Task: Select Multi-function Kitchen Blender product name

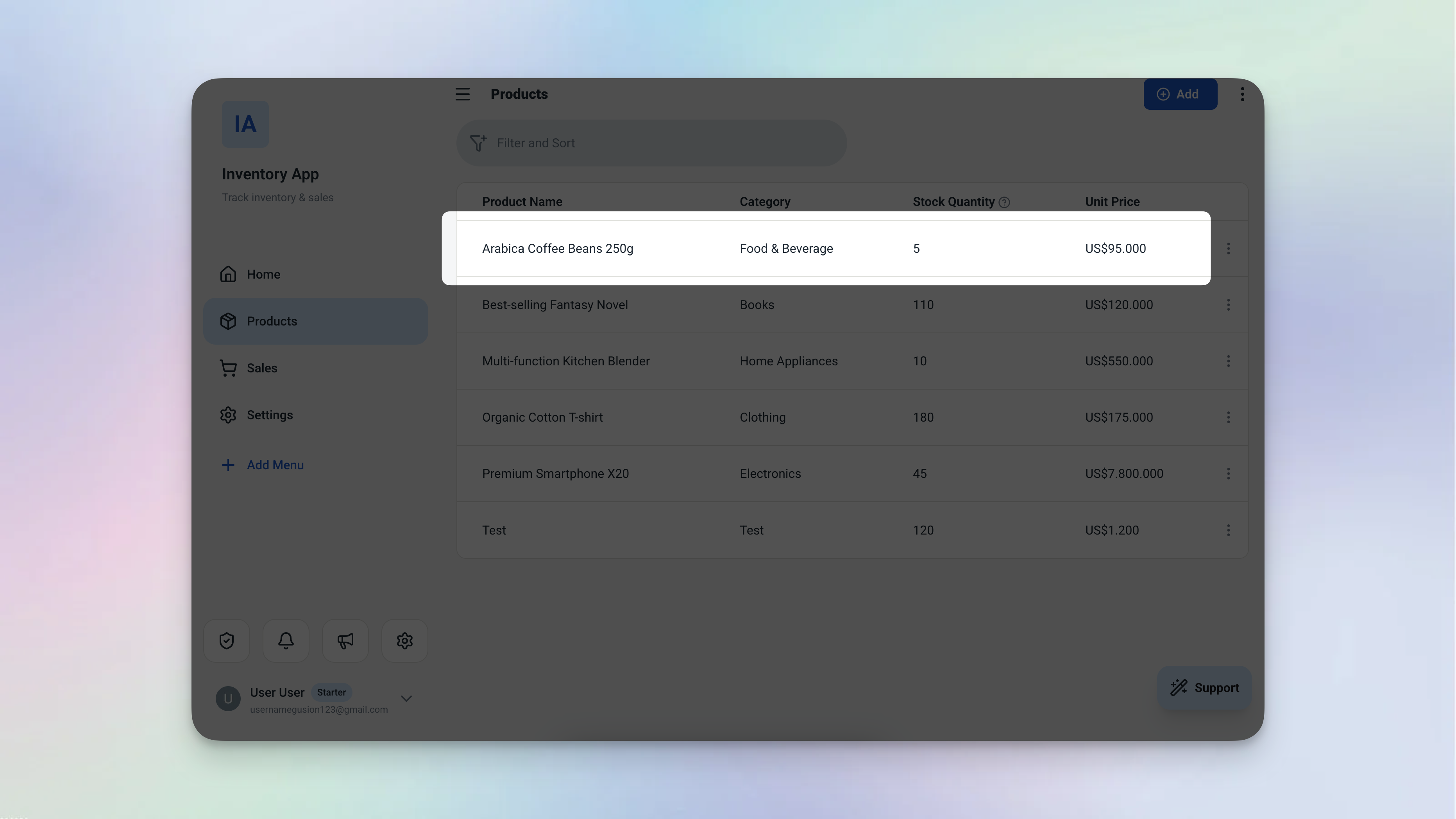Action: tap(565, 361)
